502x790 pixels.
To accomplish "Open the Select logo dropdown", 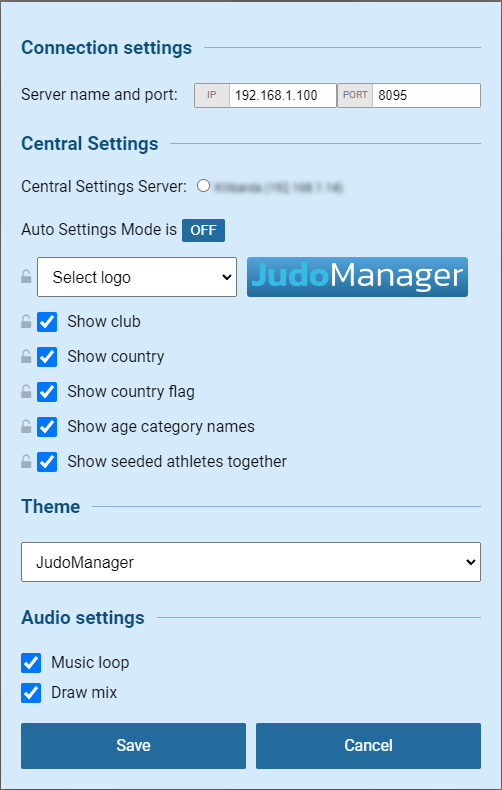I will pos(137,277).
